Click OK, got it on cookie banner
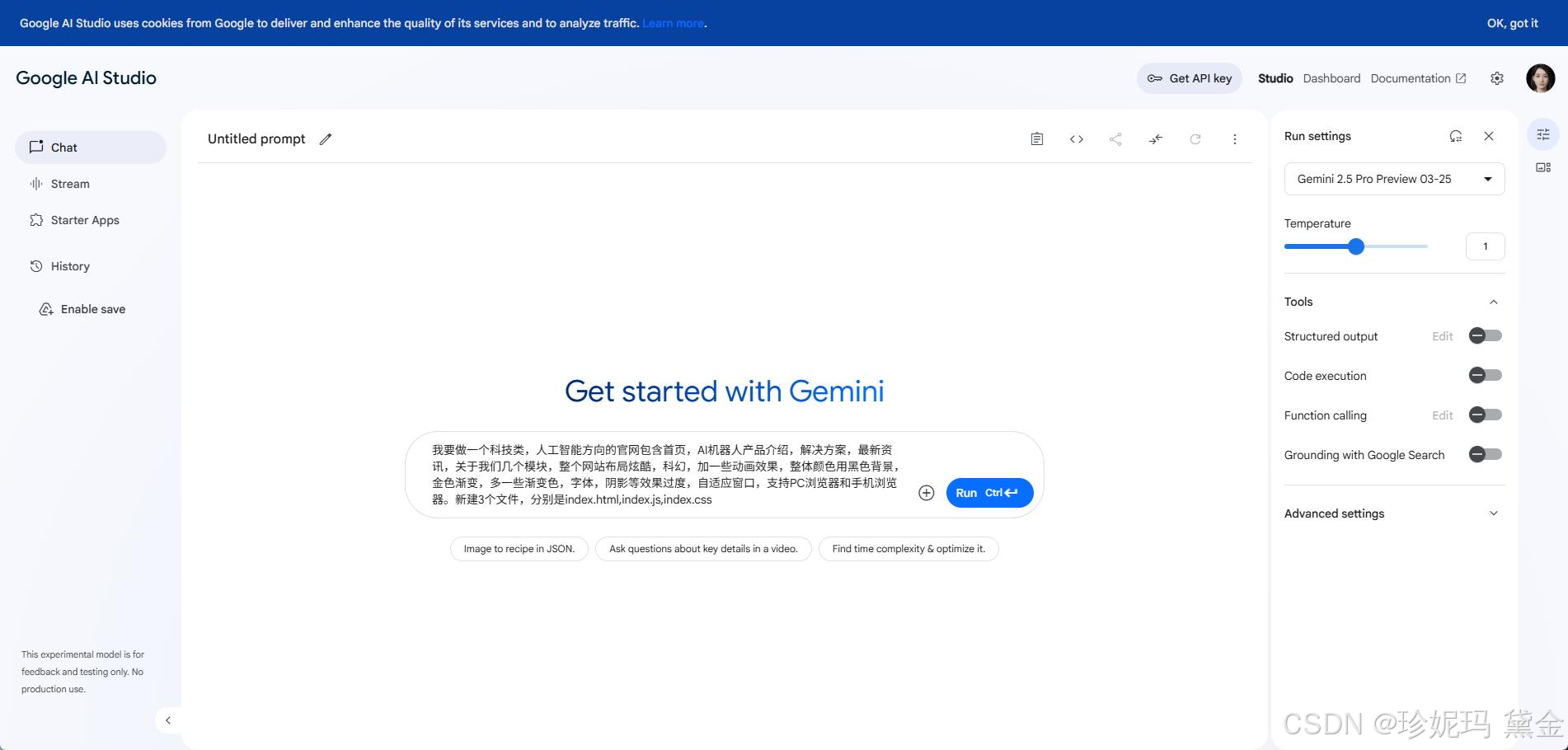1568x750 pixels. click(x=1512, y=23)
